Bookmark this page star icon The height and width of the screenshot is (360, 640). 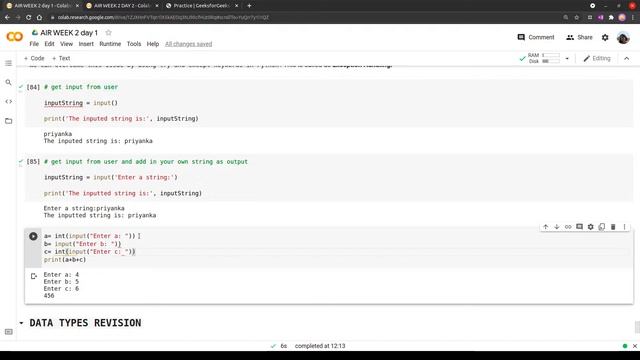(x=577, y=18)
